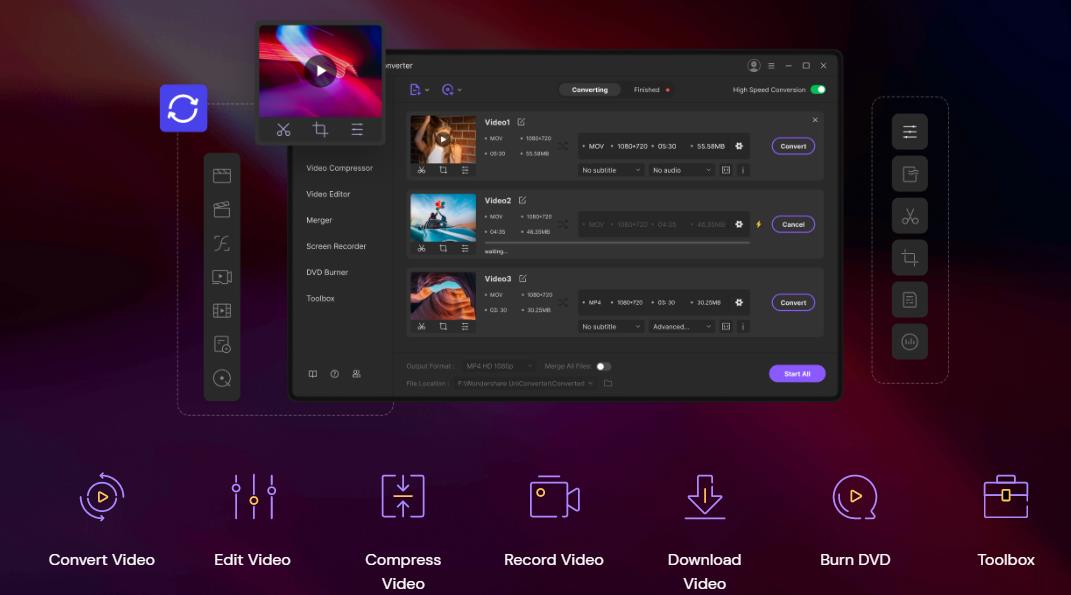The image size is (1071, 595).
Task: Click the Cancel button for Video2
Action: coord(793,224)
